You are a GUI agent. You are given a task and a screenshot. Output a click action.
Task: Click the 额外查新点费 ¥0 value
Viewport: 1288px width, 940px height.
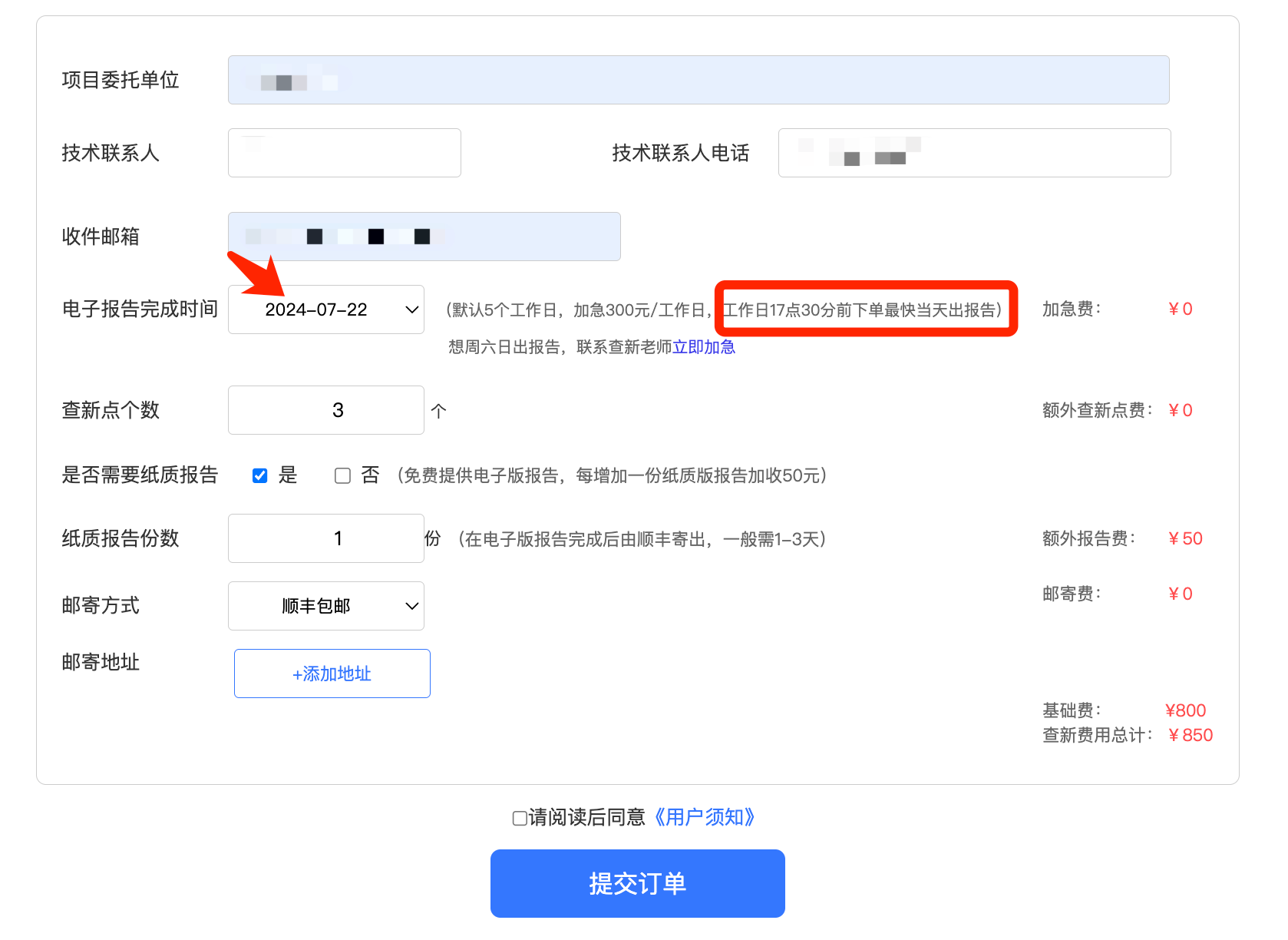point(1180,410)
